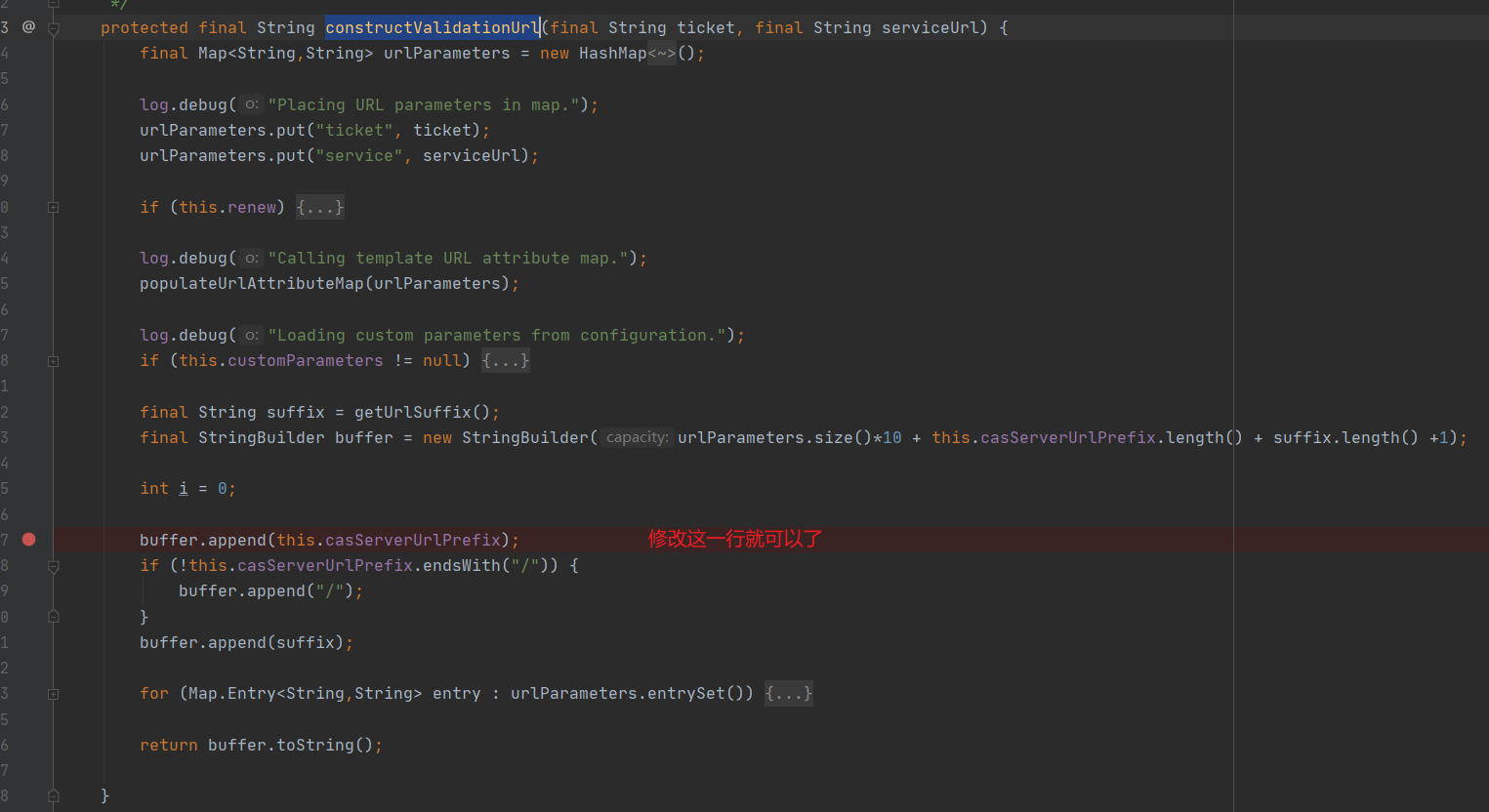
Task: Click the inline hint icon before "Calling template URL"
Action: pos(250,258)
